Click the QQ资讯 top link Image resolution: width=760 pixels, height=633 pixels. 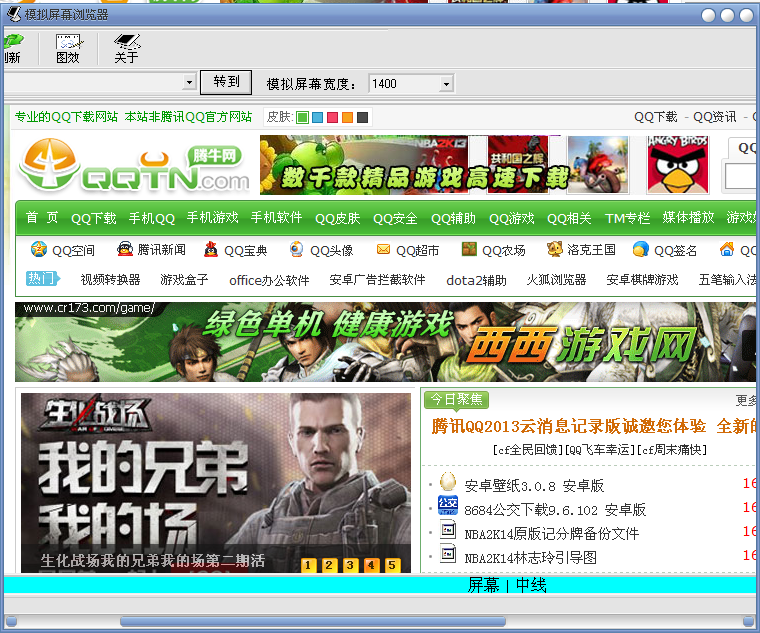click(714, 117)
